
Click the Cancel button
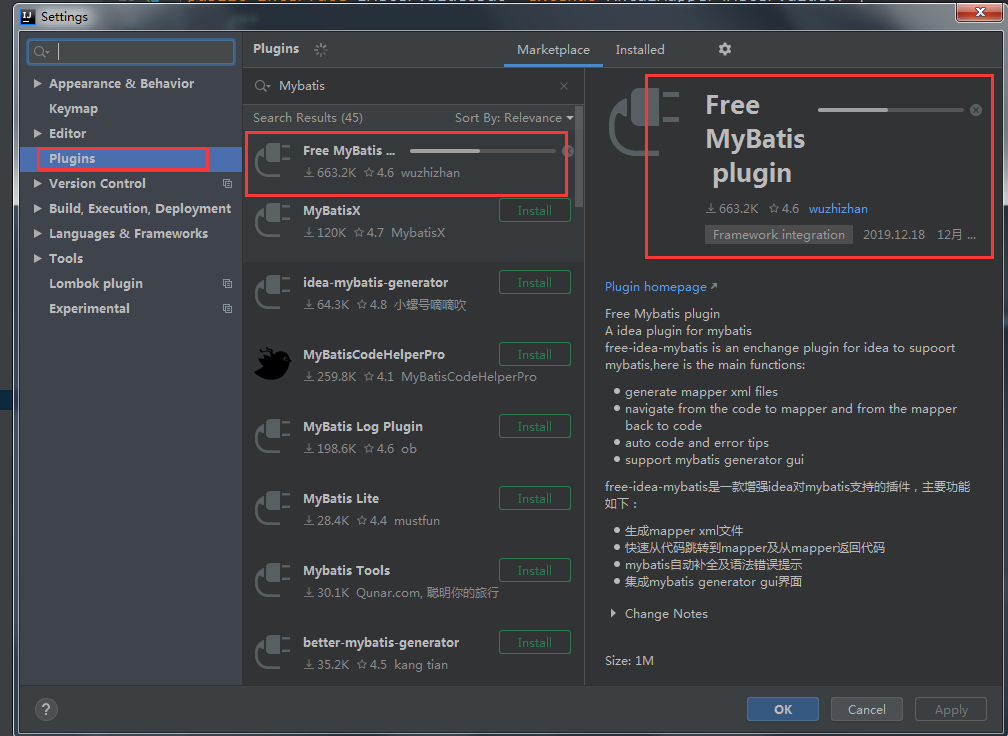[867, 710]
